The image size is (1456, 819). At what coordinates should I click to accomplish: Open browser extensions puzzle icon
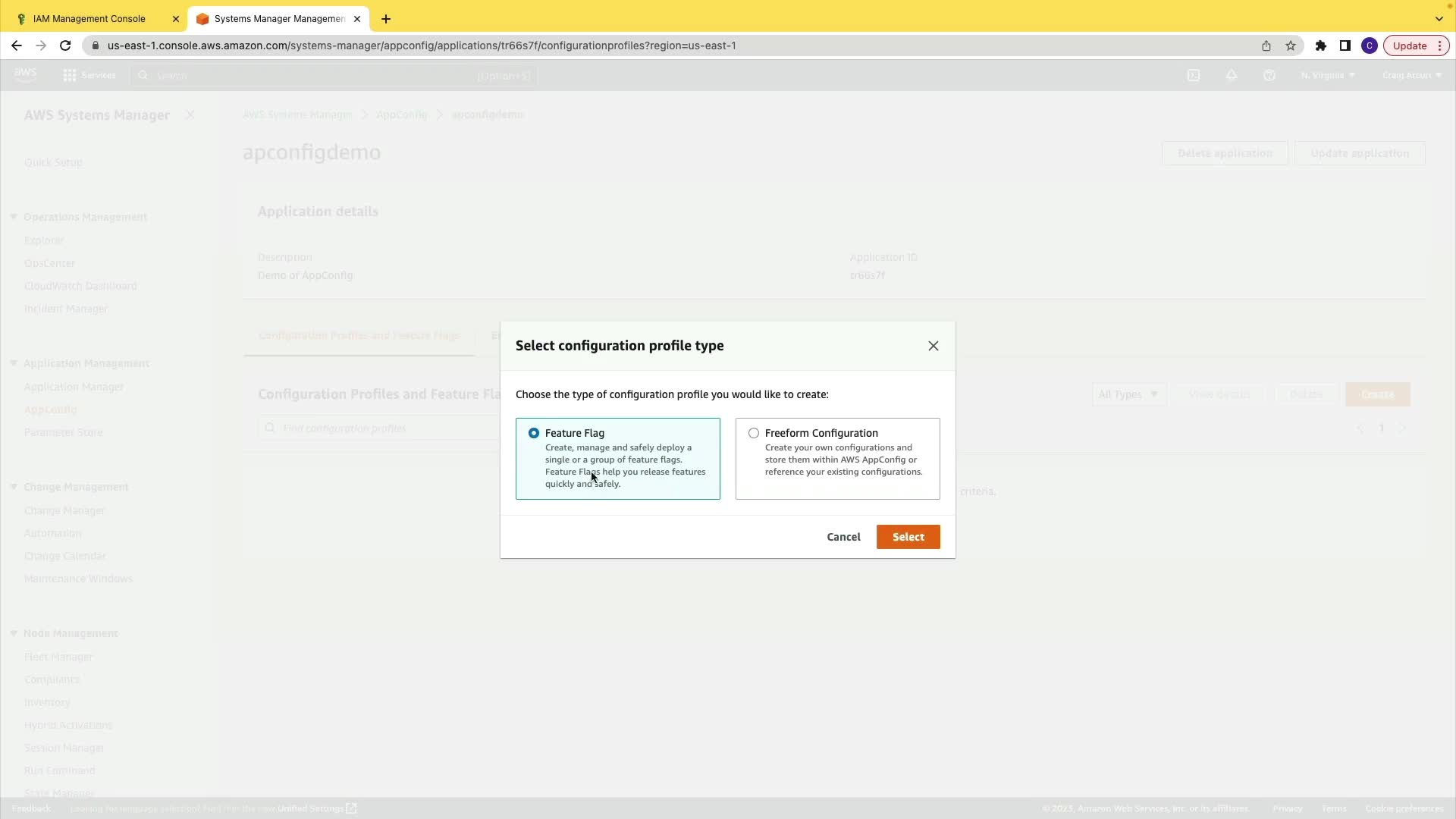[1320, 45]
